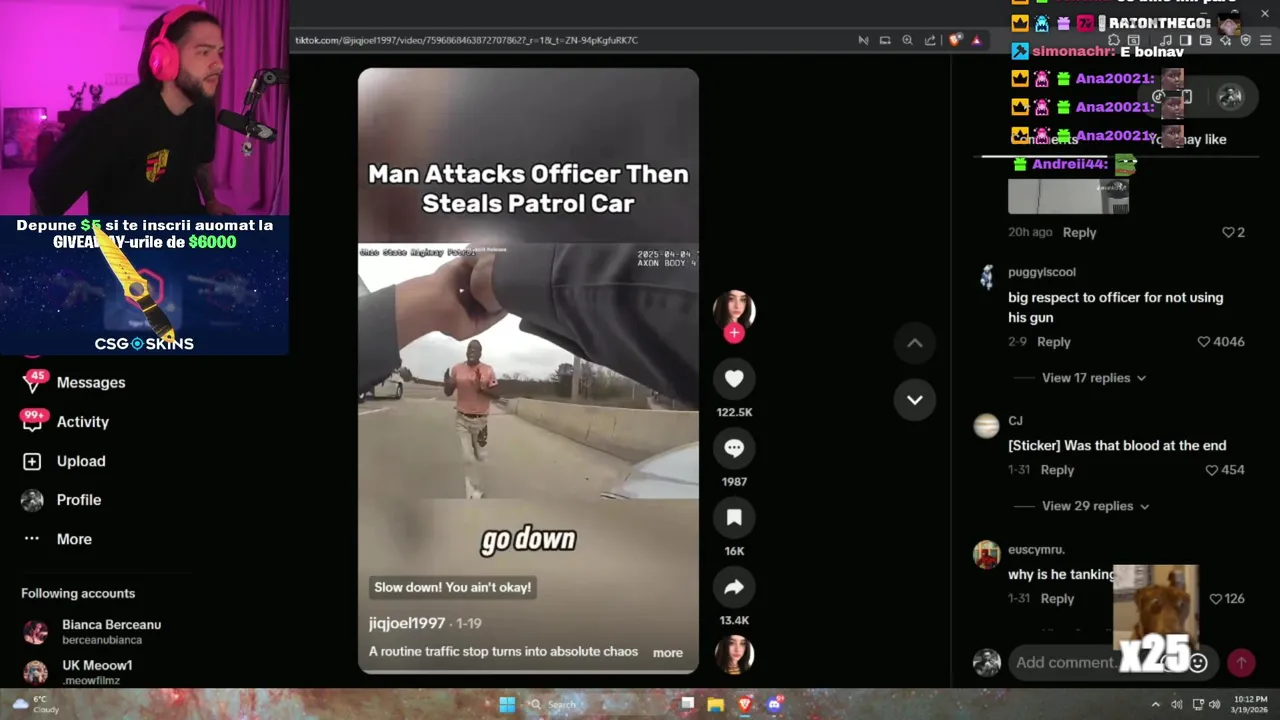The image size is (1280, 720).
Task: Reply to puggyiscool's comment
Action: [x=1054, y=342]
